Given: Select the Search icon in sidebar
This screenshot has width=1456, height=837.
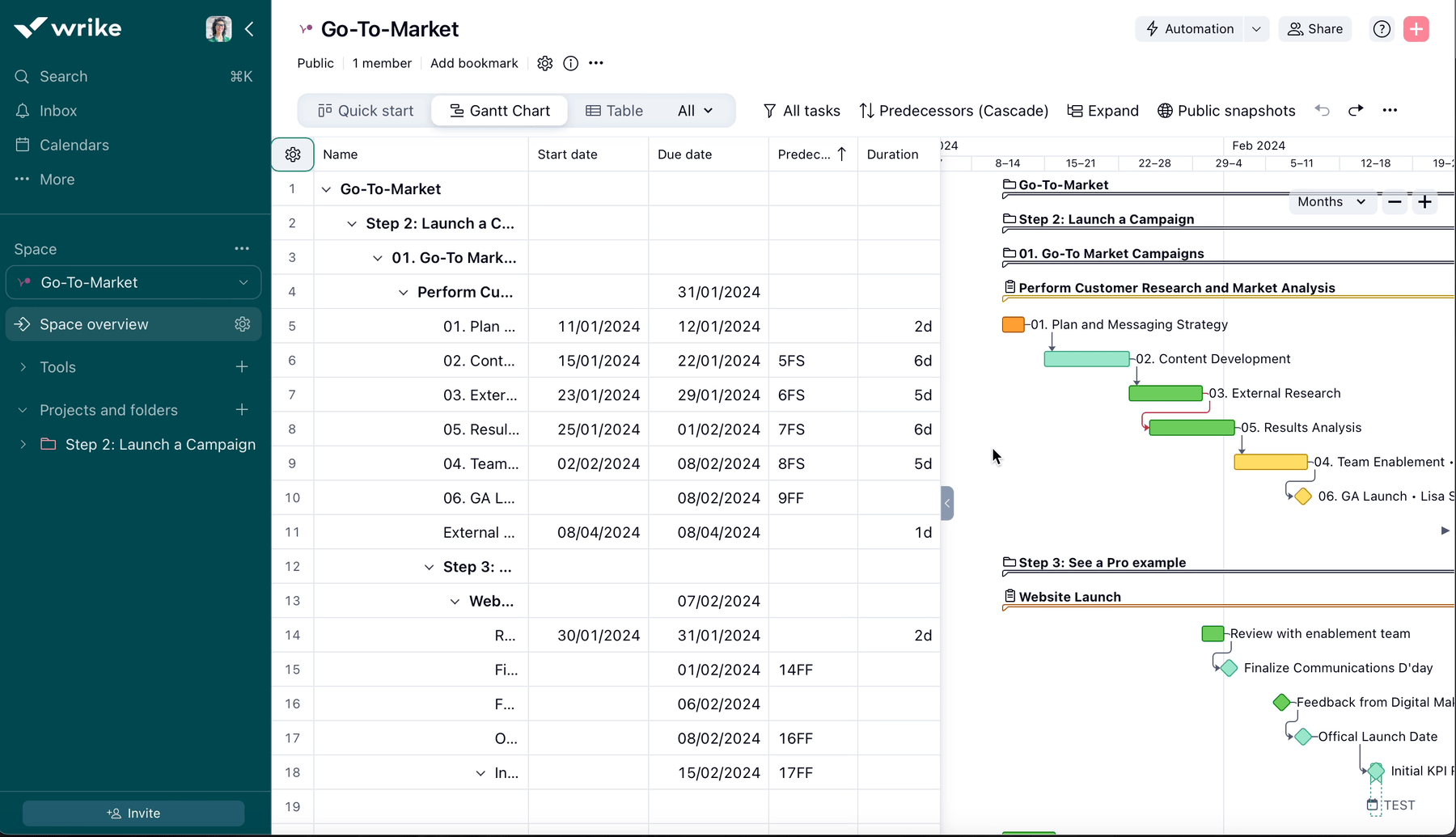Looking at the screenshot, I should point(21,76).
